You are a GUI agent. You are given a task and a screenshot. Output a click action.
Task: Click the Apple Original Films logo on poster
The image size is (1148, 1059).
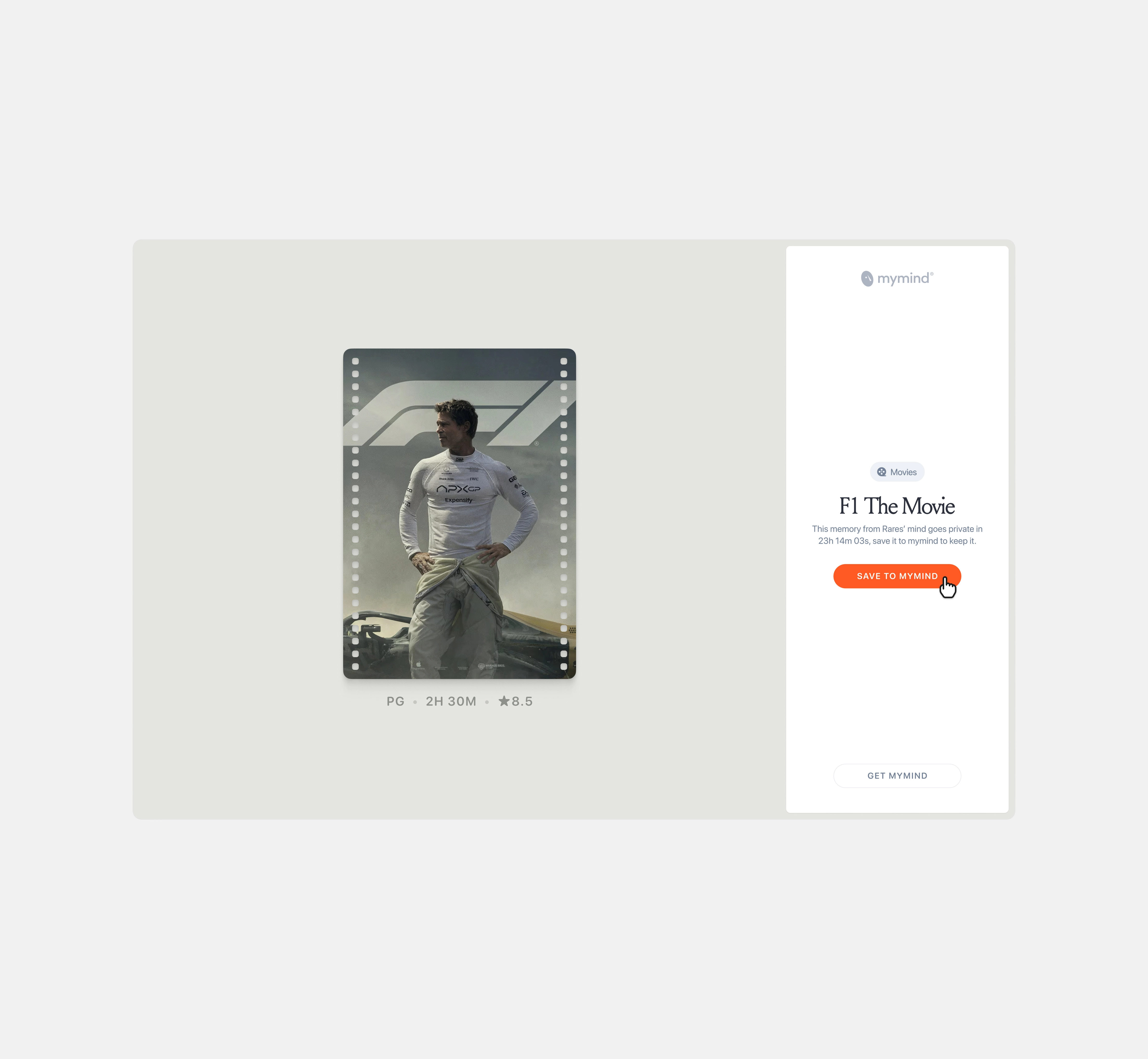(x=418, y=665)
